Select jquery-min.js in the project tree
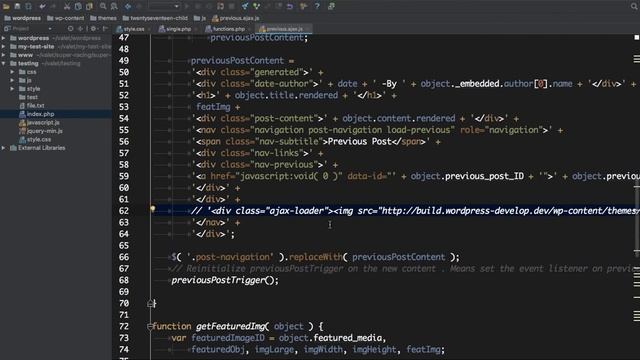Viewport: 640px width, 360px height. pyautogui.click(x=41, y=131)
